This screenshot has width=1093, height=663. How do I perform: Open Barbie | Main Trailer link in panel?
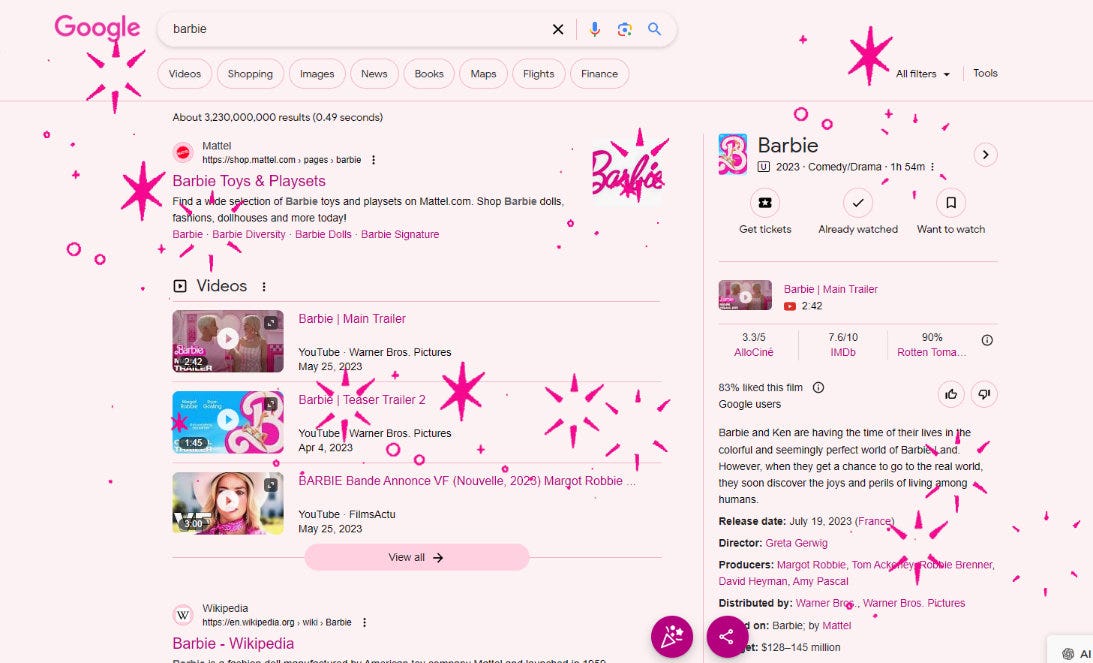click(830, 289)
